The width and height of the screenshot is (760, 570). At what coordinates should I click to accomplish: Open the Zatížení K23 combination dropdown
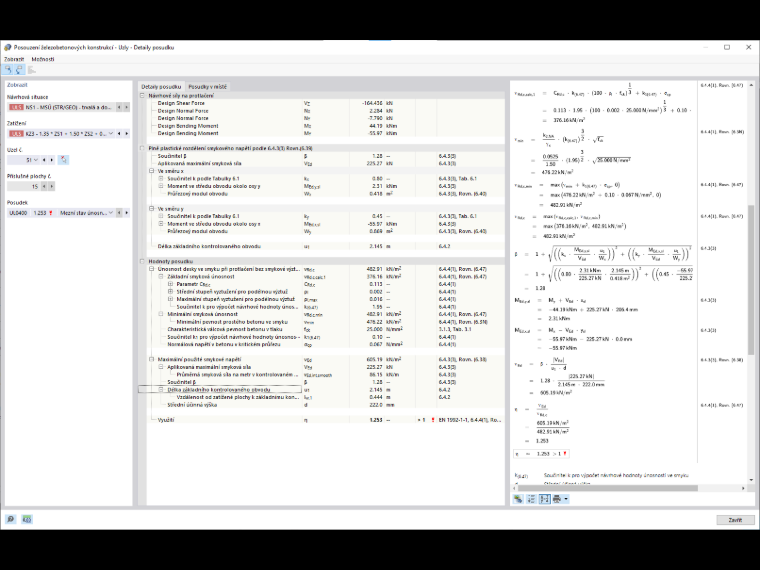[x=111, y=133]
